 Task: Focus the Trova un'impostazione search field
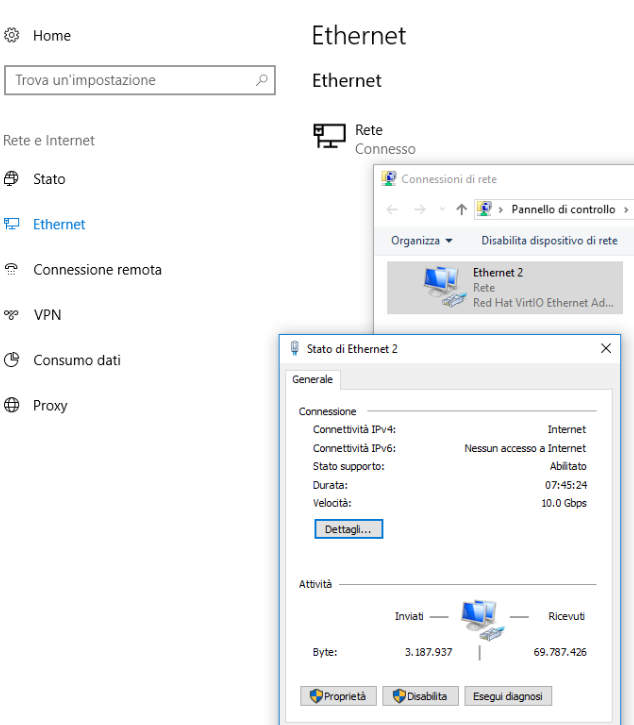click(130, 80)
